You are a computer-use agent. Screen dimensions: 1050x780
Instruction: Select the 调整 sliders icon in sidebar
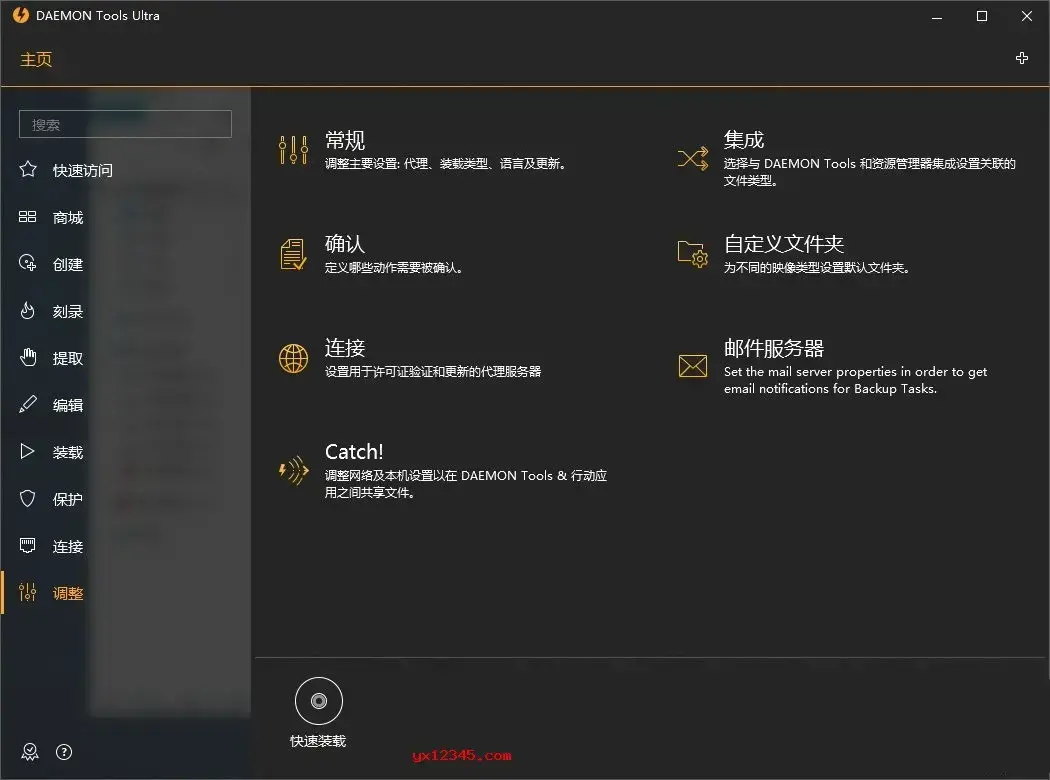pyautogui.click(x=27, y=593)
